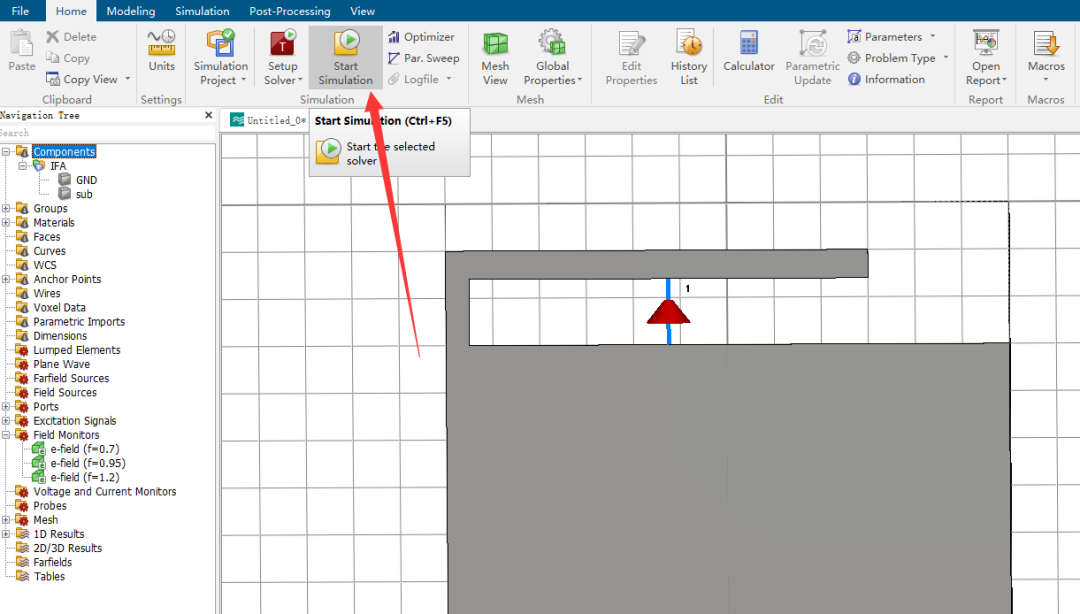Collapse the Field Monitors node

pyautogui.click(x=6, y=435)
